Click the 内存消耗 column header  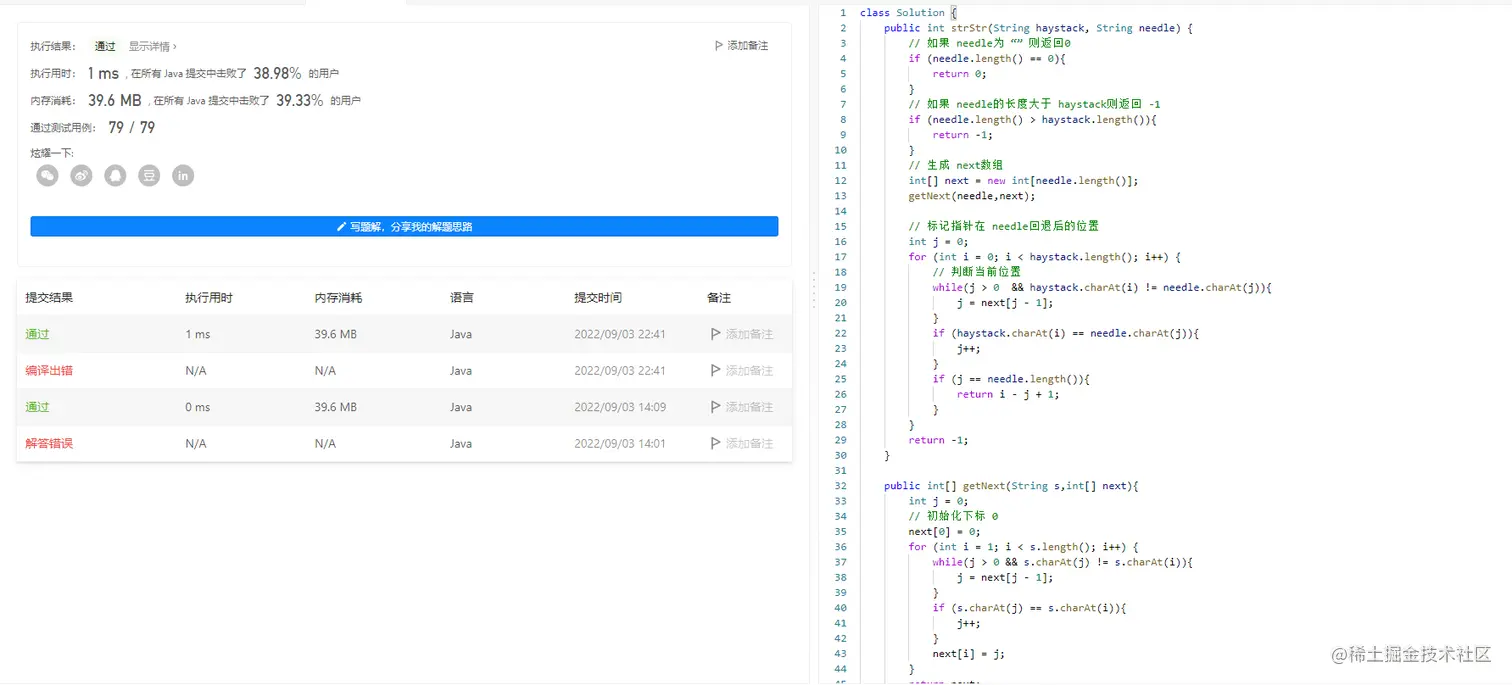pos(338,298)
